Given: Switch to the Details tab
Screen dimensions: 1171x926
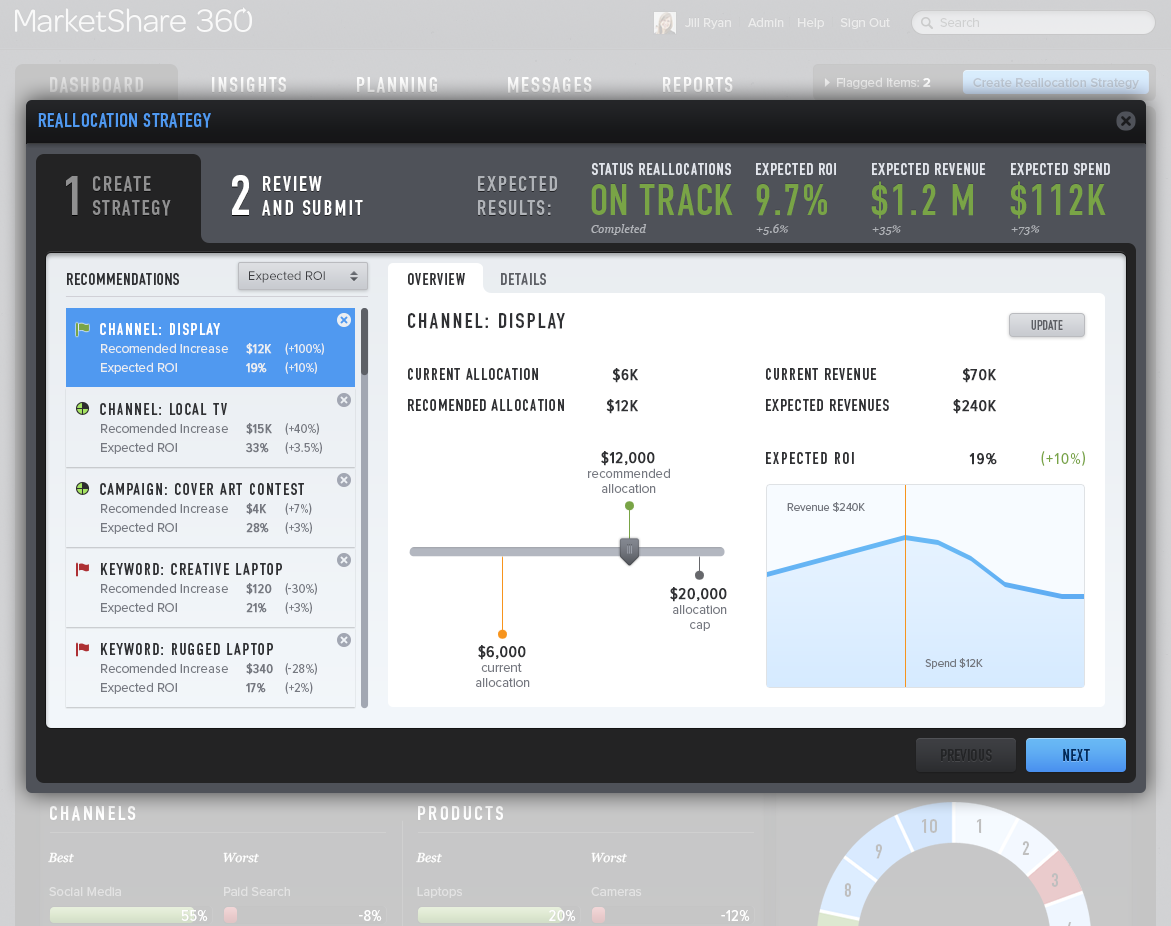Looking at the screenshot, I should (x=523, y=279).
